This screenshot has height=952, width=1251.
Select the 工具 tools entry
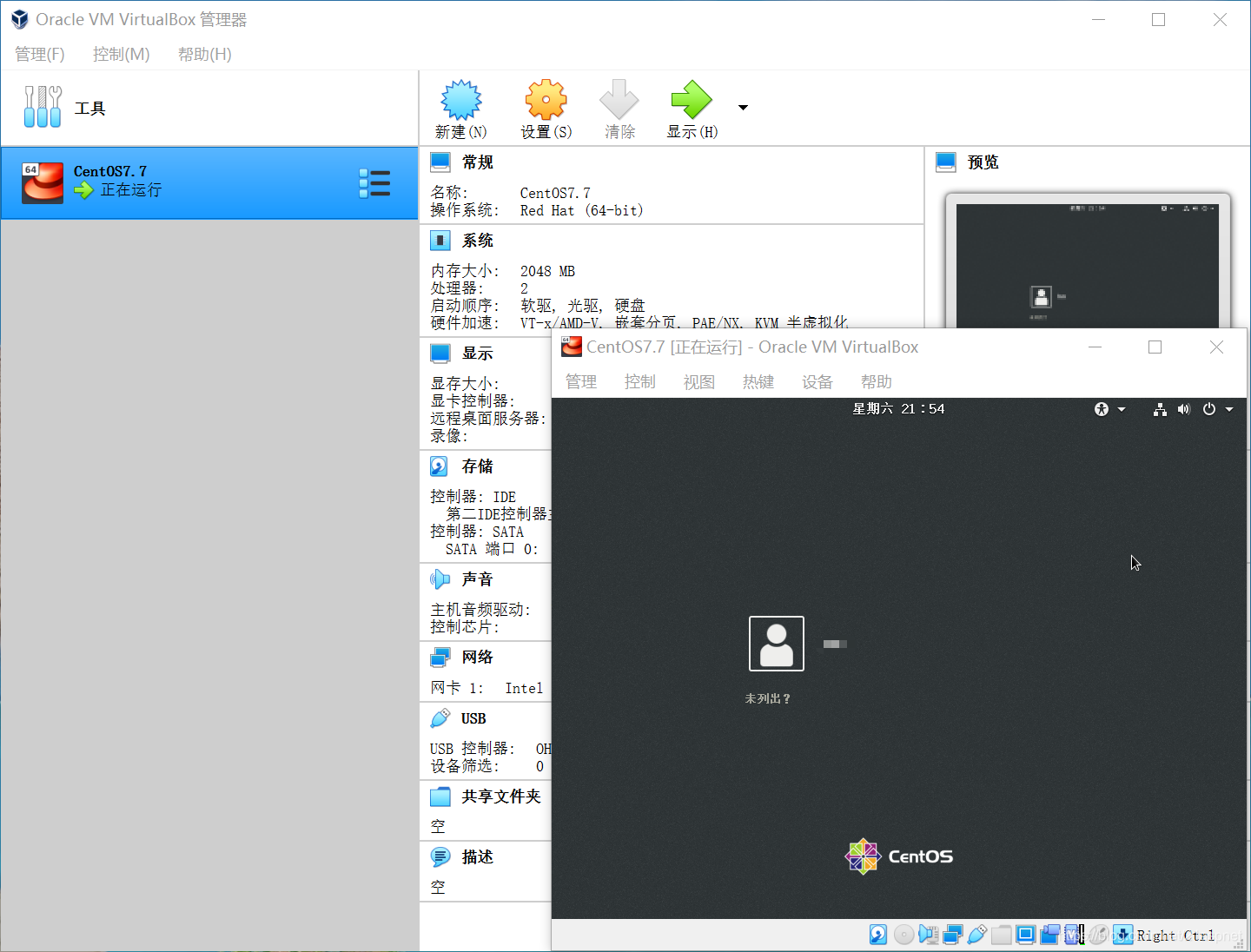pyautogui.click(x=208, y=108)
